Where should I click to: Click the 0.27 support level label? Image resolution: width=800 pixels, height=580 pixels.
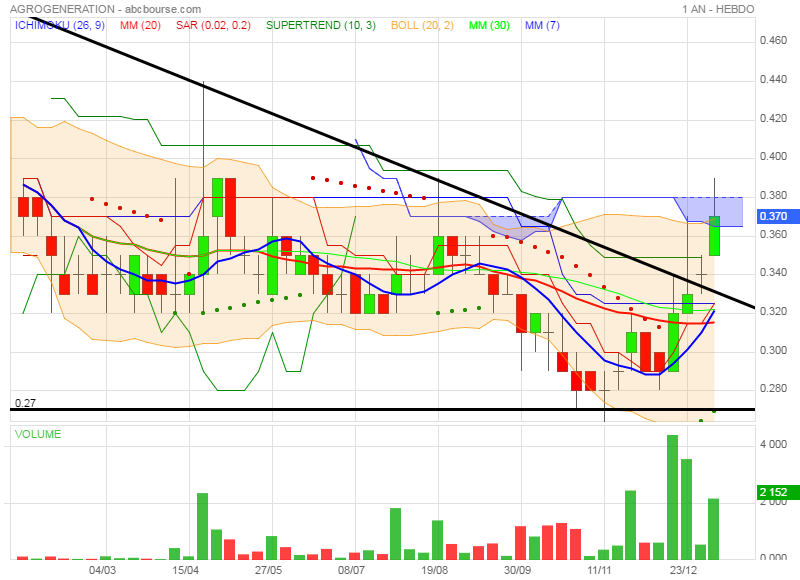[25, 403]
